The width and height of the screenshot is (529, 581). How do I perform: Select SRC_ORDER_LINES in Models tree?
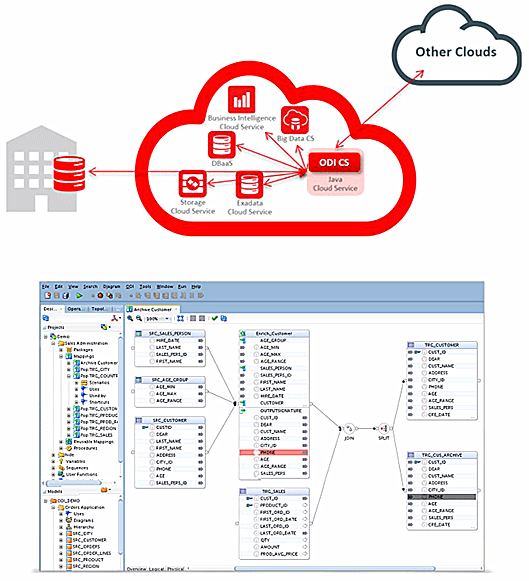point(92,553)
